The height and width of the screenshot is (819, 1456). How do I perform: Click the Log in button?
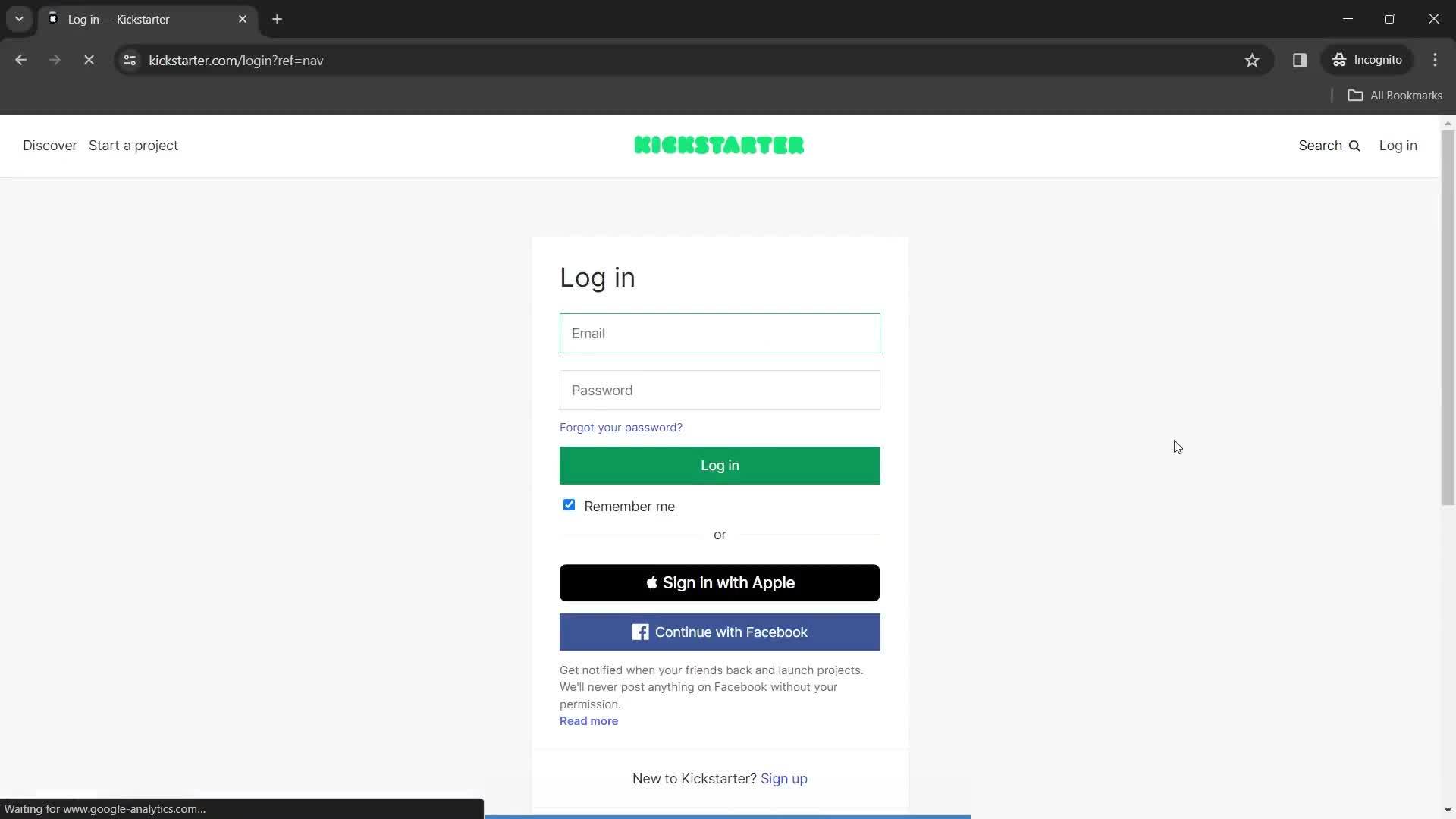pyautogui.click(x=719, y=465)
